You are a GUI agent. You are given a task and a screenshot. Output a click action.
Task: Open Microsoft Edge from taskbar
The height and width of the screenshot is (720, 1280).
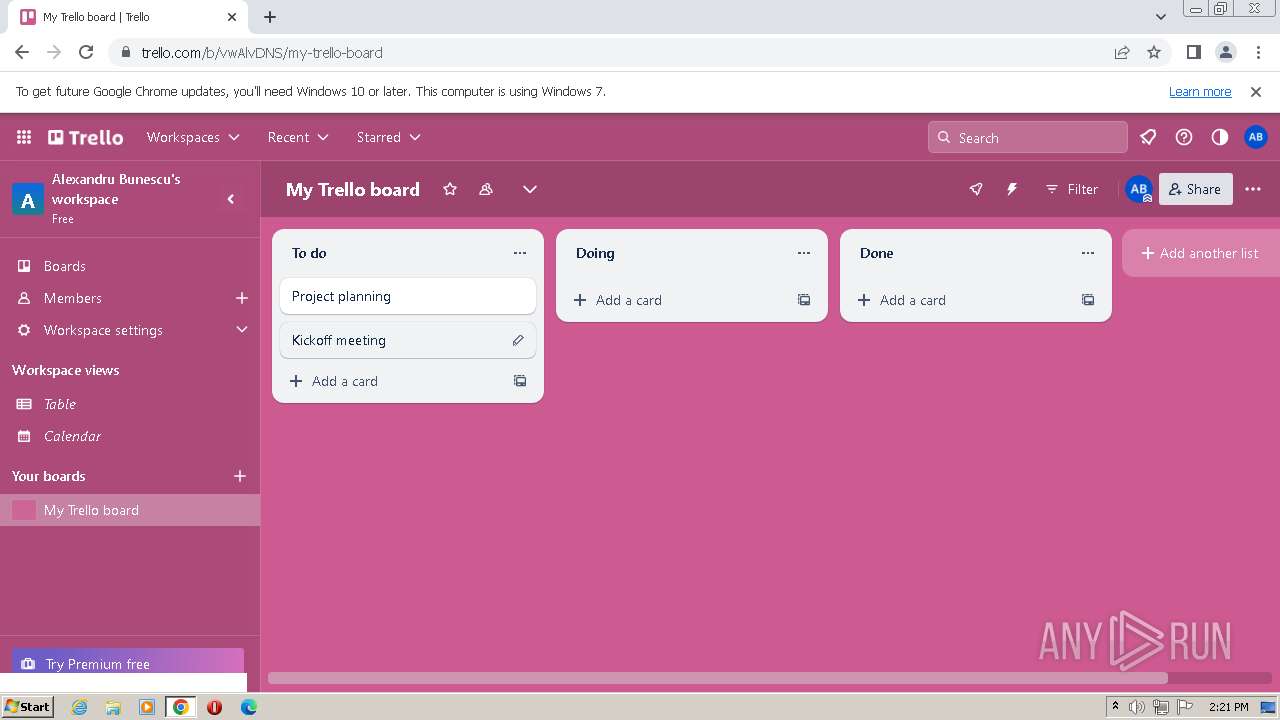[248, 707]
